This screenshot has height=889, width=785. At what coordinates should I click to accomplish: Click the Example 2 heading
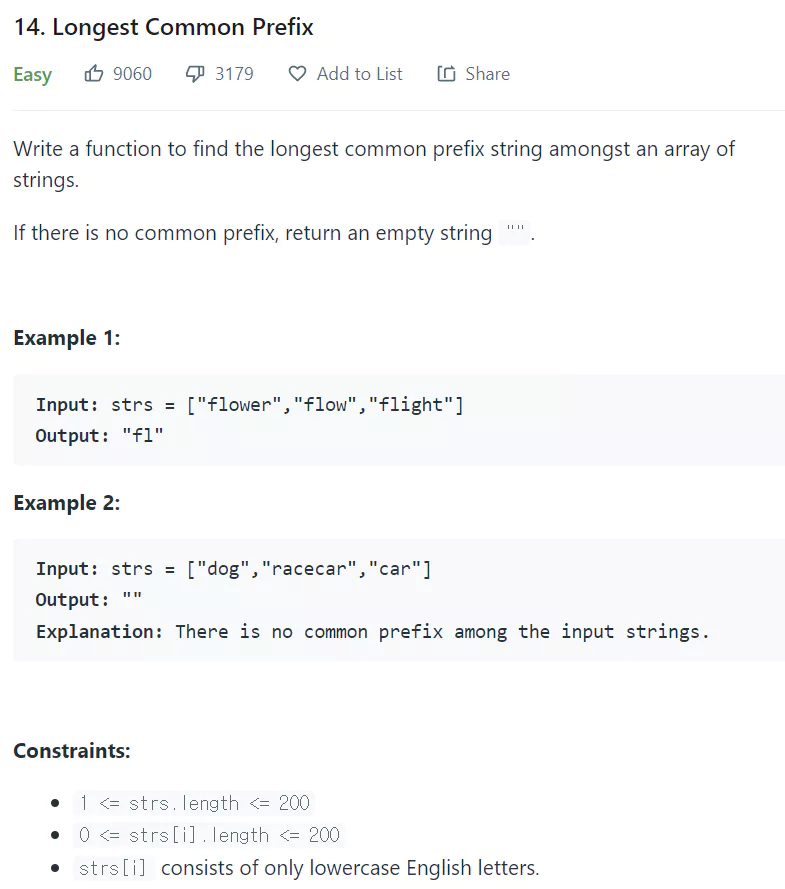pos(67,503)
